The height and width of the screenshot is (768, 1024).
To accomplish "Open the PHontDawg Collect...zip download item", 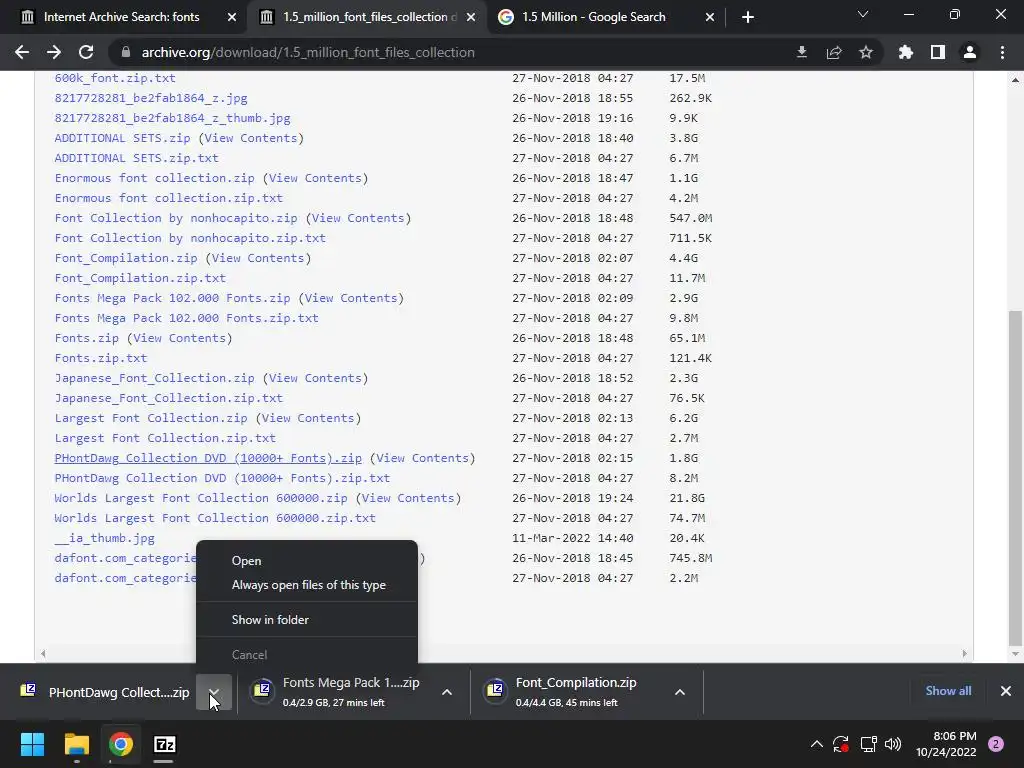I will [104, 692].
